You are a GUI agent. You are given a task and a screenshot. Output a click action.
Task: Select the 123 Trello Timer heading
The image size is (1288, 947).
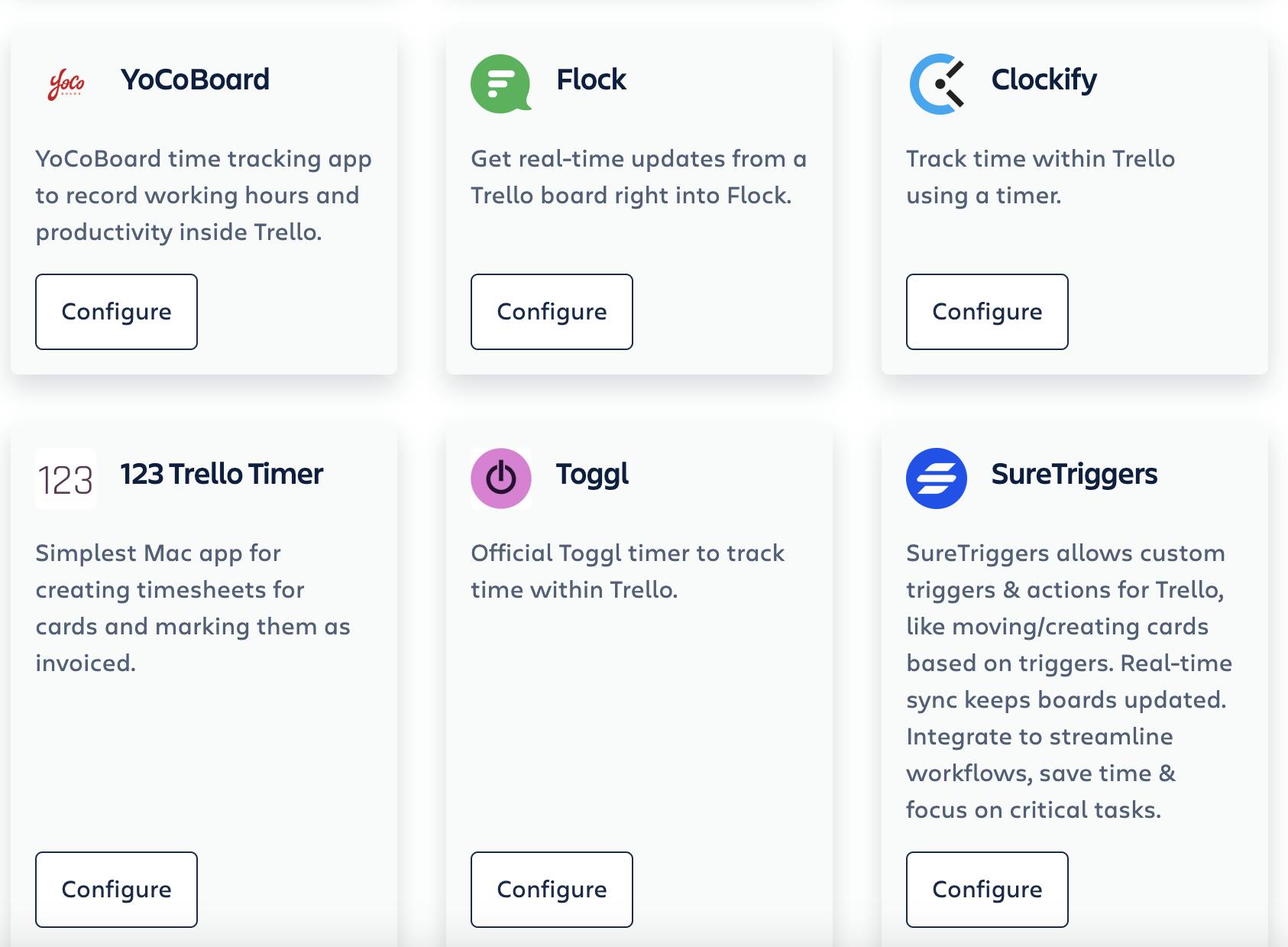(x=222, y=474)
